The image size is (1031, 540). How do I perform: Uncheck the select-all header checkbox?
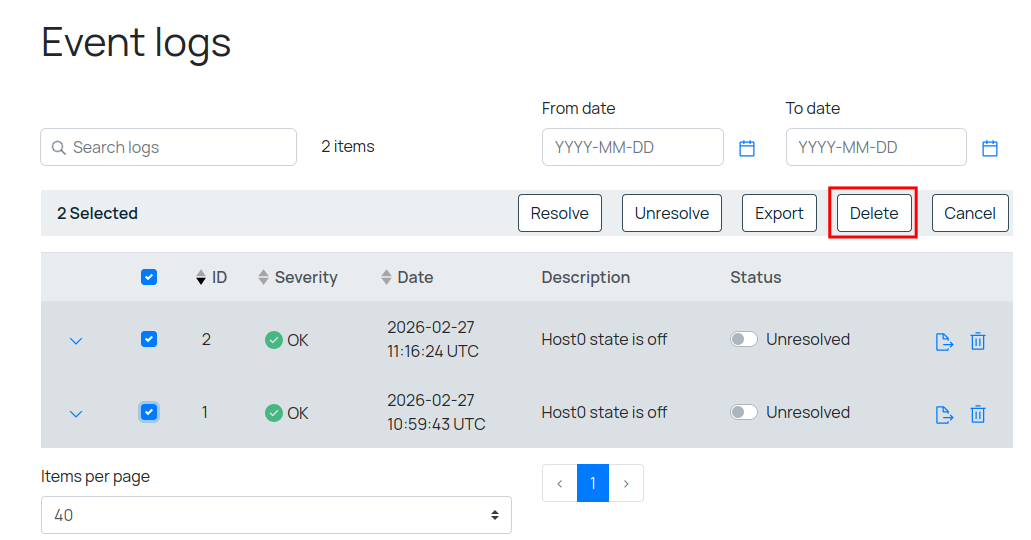[149, 278]
